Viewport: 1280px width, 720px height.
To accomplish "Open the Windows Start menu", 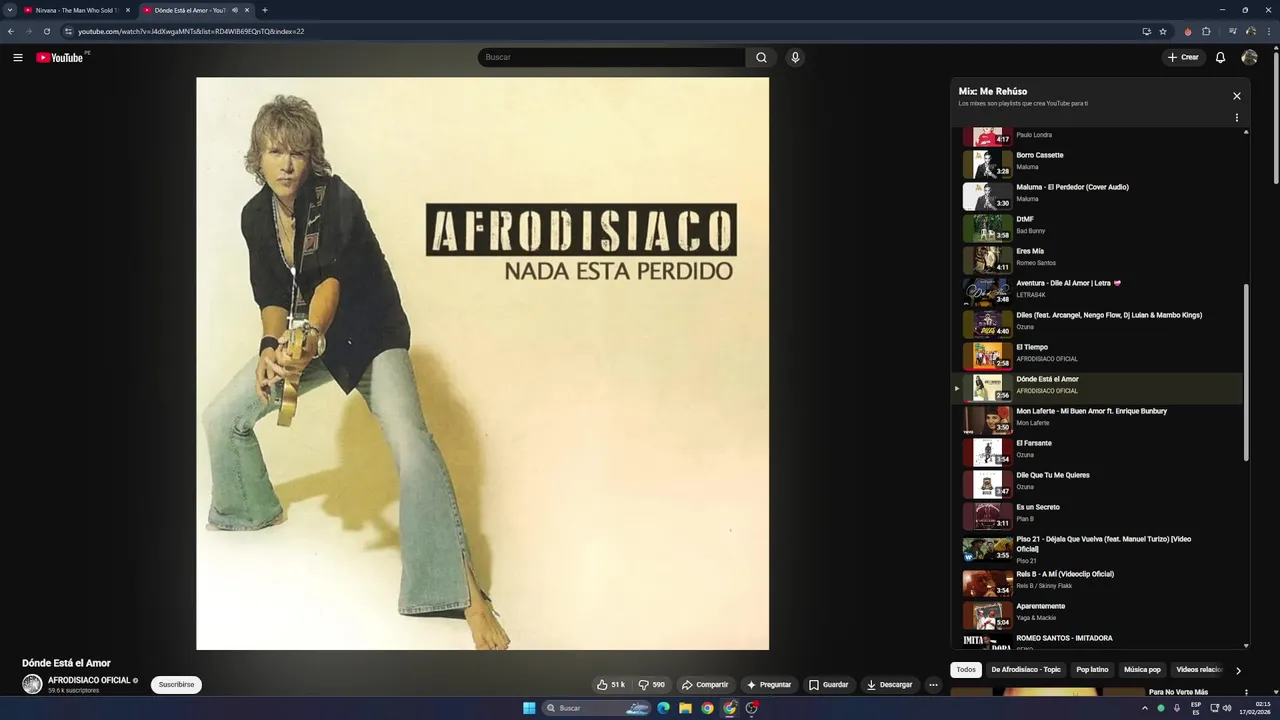I will click(x=529, y=708).
